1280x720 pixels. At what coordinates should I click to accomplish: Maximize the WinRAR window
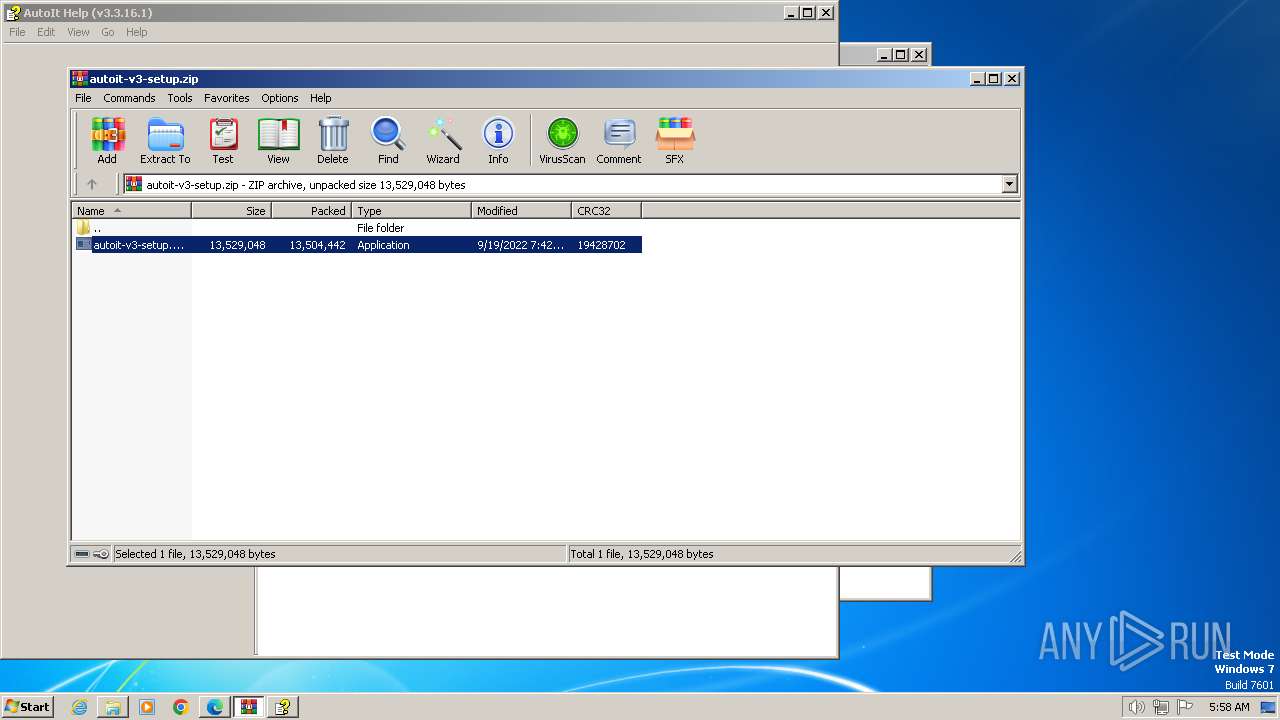(x=993, y=79)
